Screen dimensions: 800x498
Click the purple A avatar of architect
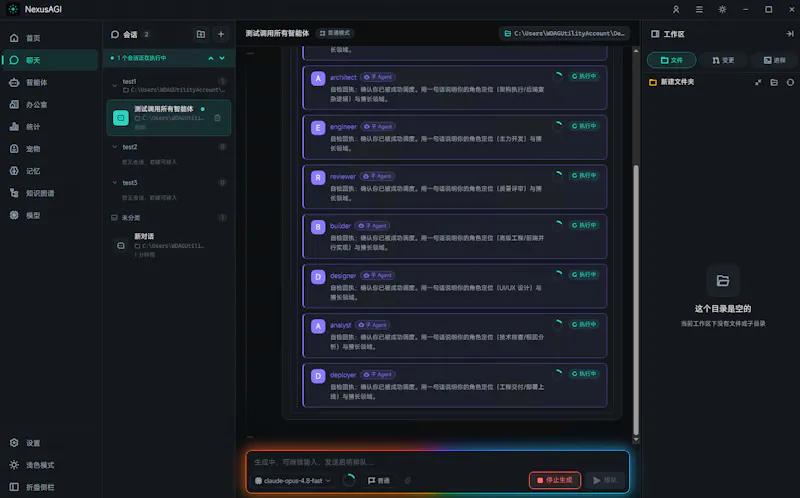point(318,79)
